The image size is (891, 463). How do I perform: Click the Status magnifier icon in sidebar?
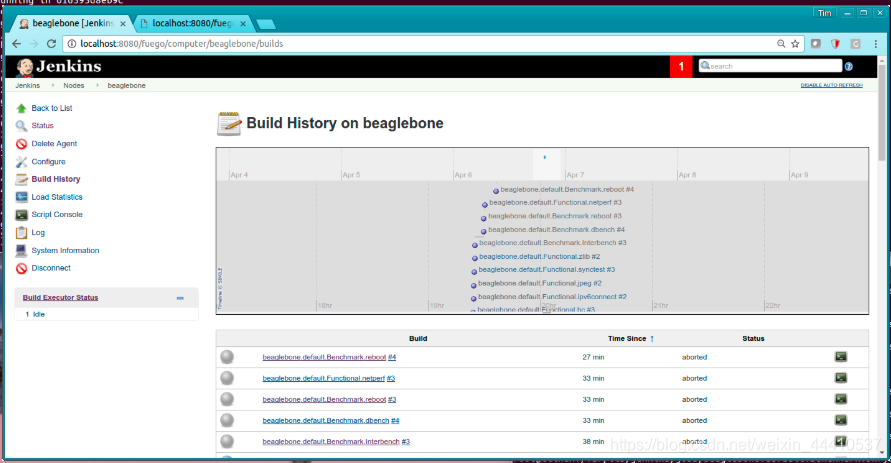pos(21,126)
